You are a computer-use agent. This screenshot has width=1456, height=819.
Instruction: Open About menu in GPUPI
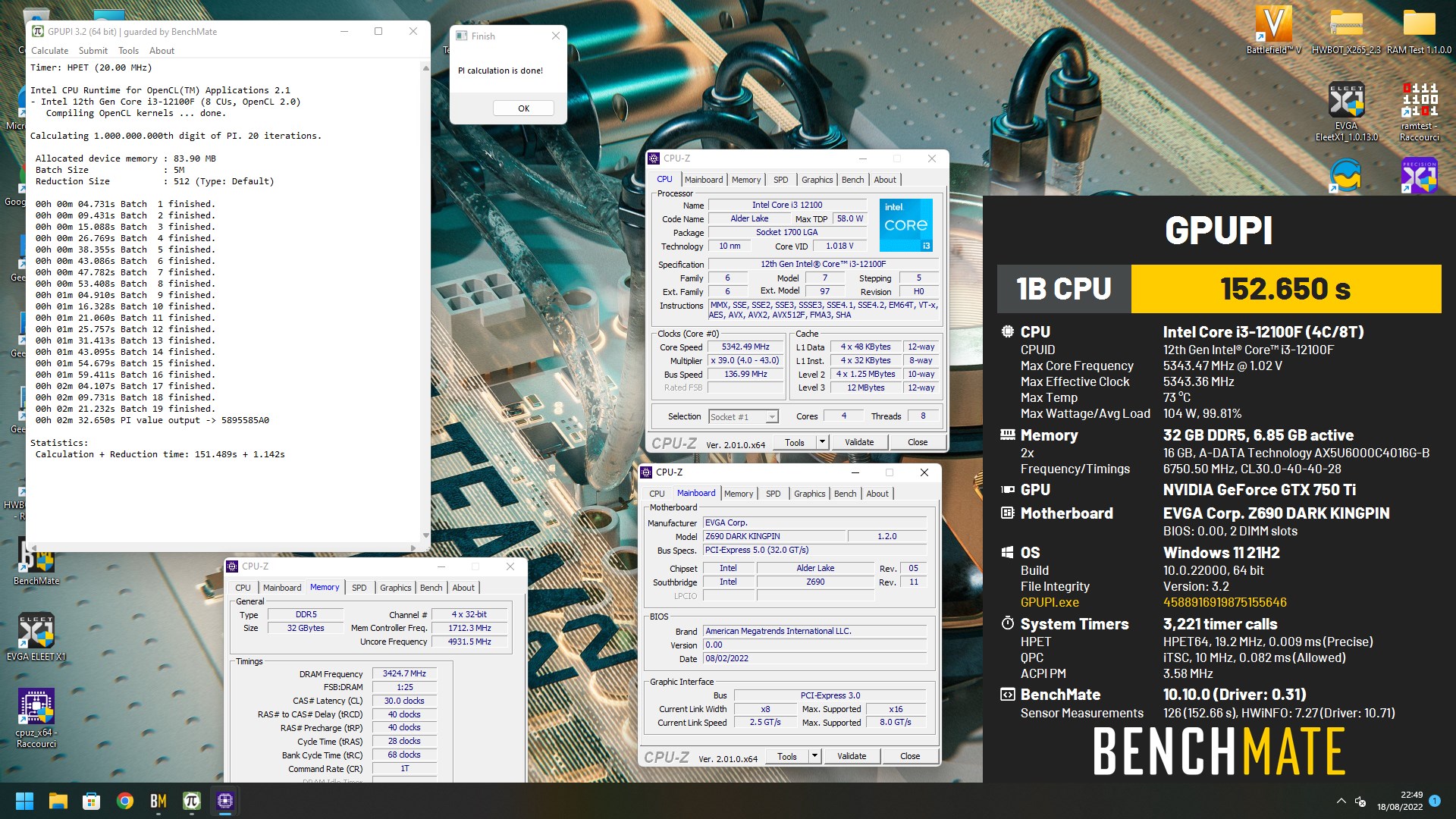162,51
